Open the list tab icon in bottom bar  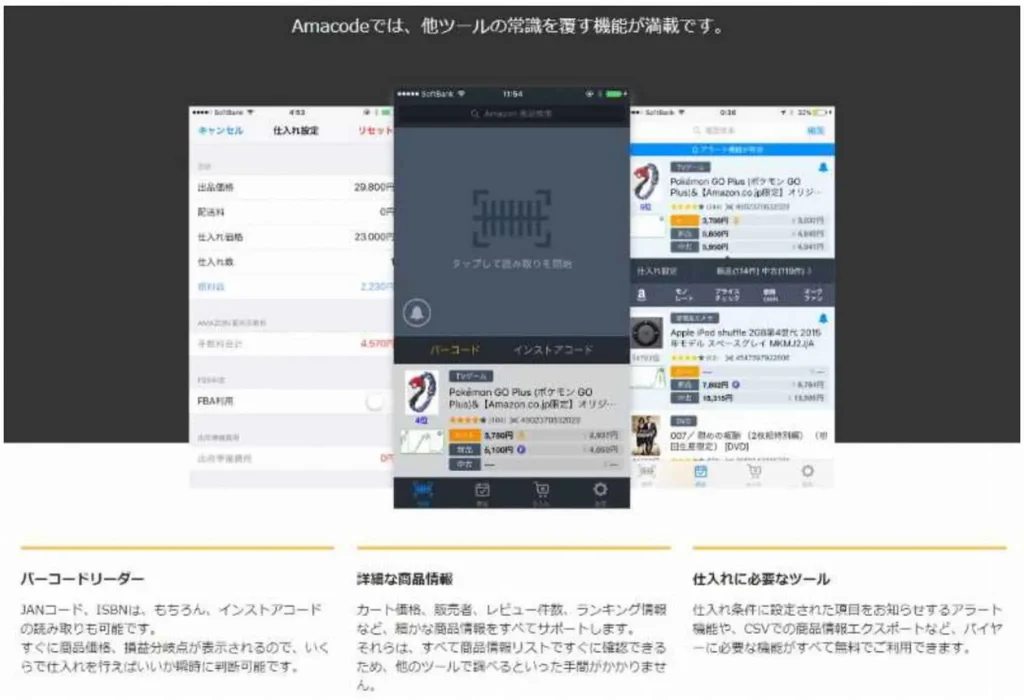click(x=482, y=491)
